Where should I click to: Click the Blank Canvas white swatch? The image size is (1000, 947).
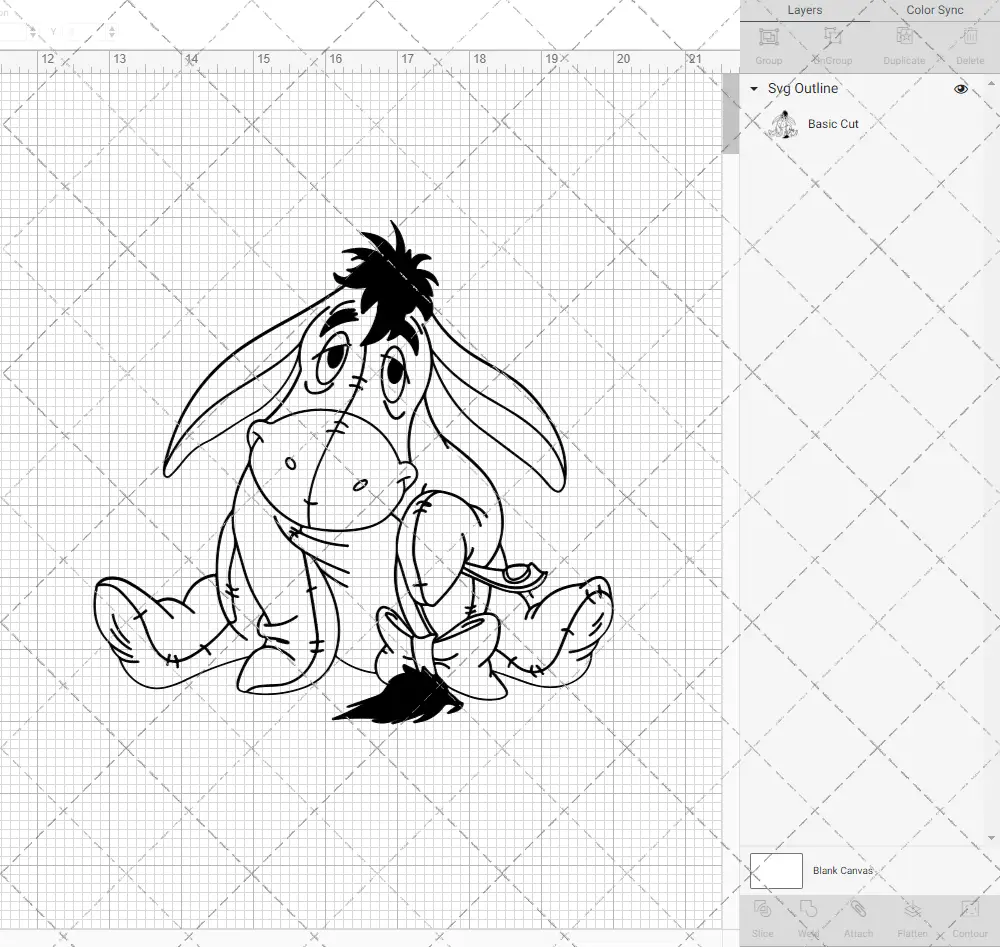point(776,870)
